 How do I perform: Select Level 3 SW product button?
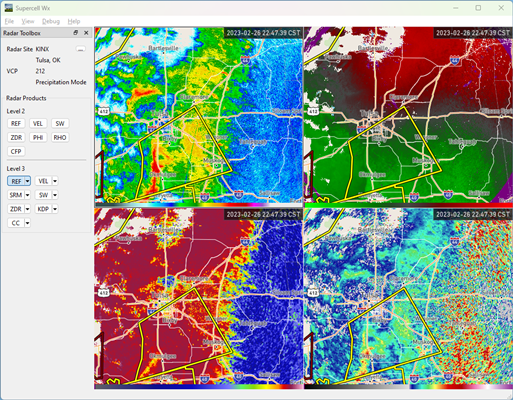[43, 195]
